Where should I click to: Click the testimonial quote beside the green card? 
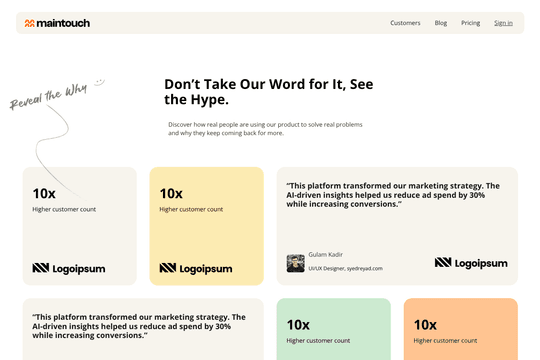(139, 326)
